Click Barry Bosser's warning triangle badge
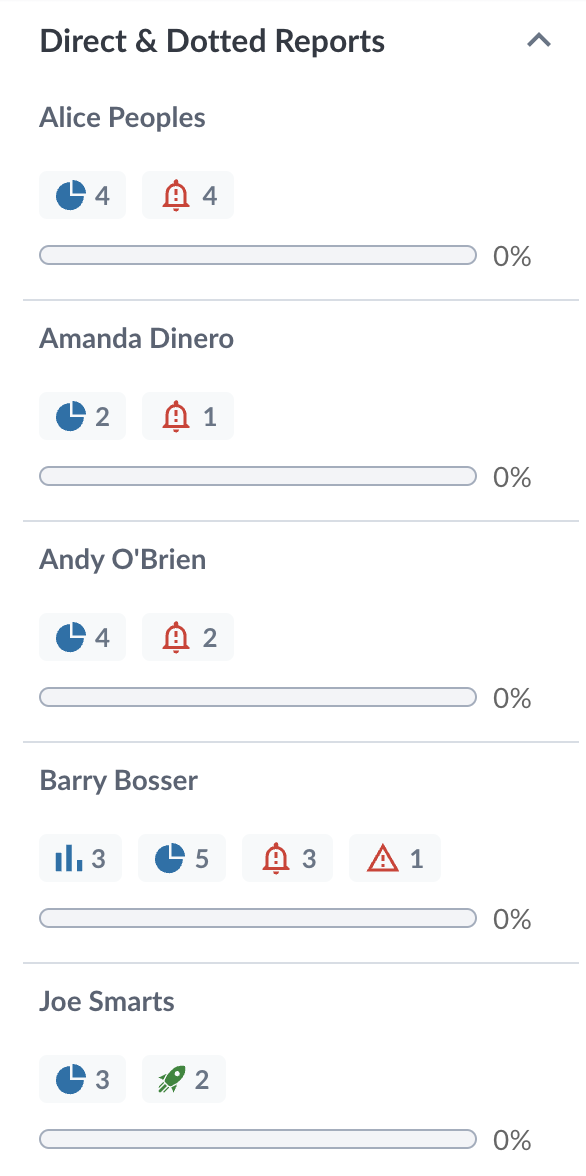The width and height of the screenshot is (586, 1176). (x=395, y=858)
